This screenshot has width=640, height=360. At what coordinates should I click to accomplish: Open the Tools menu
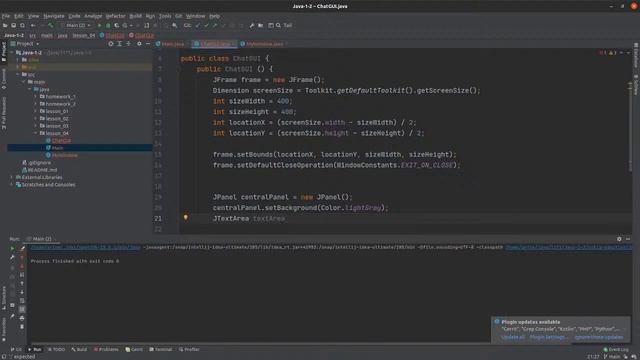[x=165, y=16]
